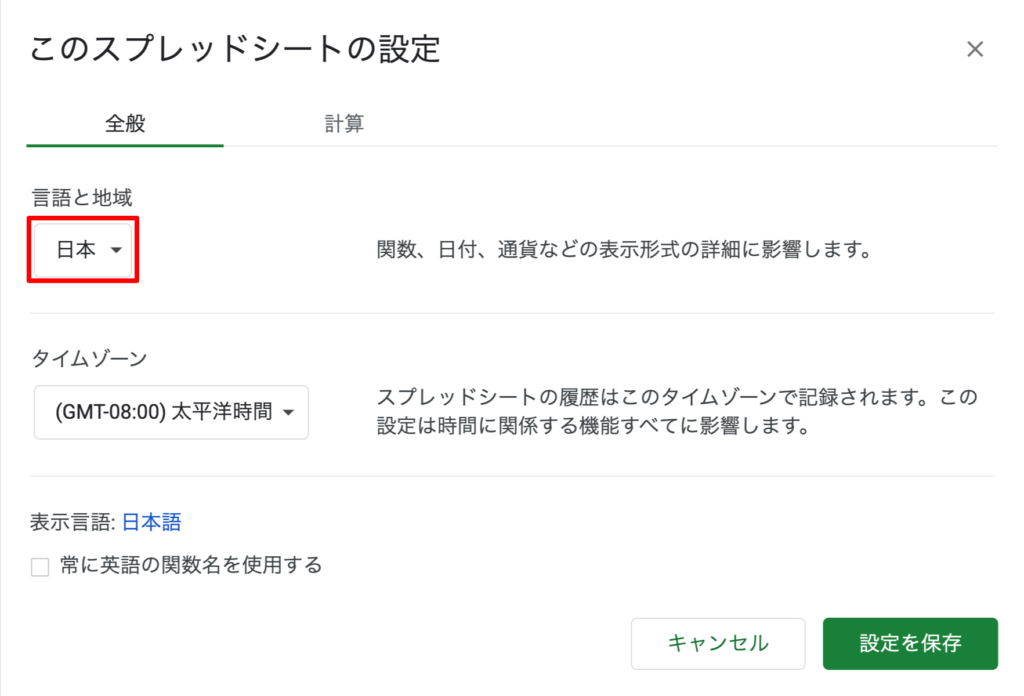Close the spreadsheet settings dialog with X
Image resolution: width=1024 pixels, height=696 pixels.
click(x=975, y=49)
